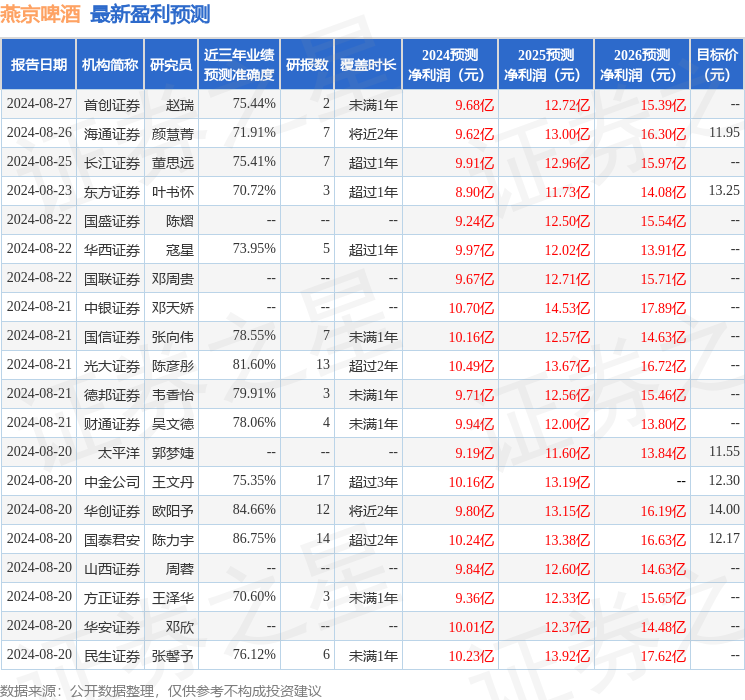Screen dimensions: 745x700
Task: Click target price 13.25
Action: point(724,191)
